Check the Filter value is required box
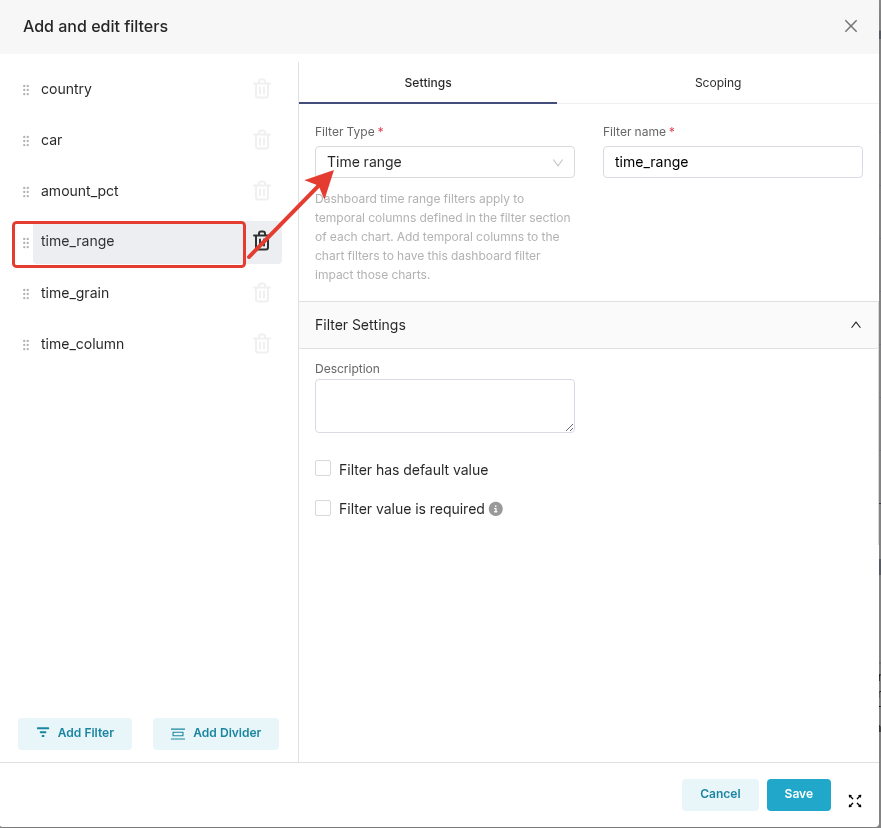The image size is (881, 828). pos(323,508)
